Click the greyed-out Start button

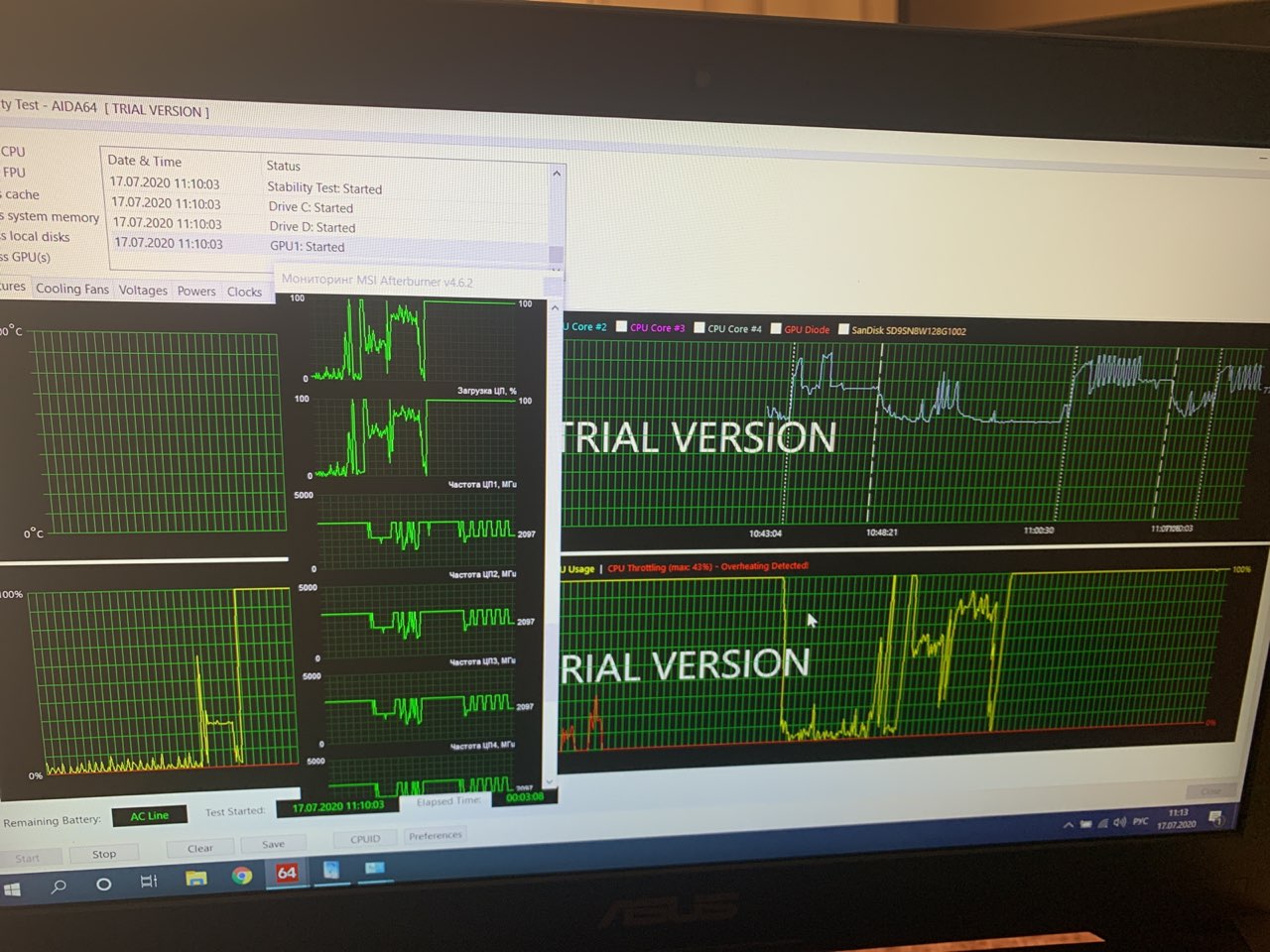pyautogui.click(x=28, y=858)
